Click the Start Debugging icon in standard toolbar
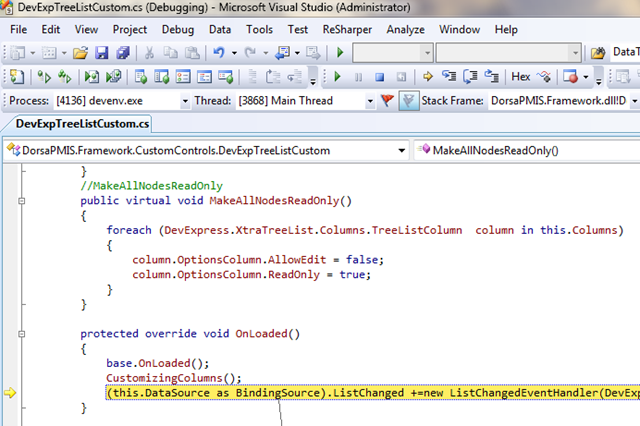Viewport: 640px width, 426px height. pos(340,53)
